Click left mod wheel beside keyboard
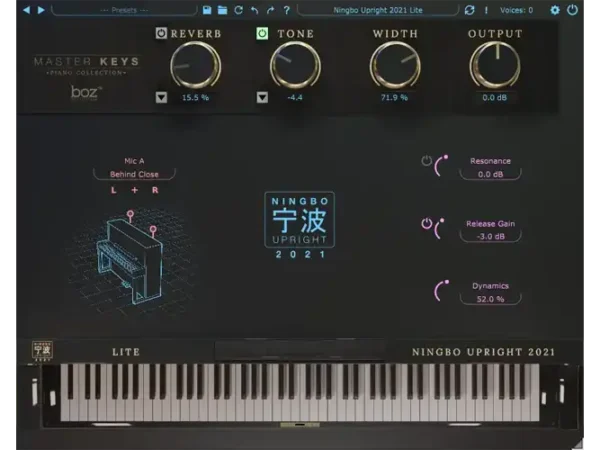 (53, 398)
